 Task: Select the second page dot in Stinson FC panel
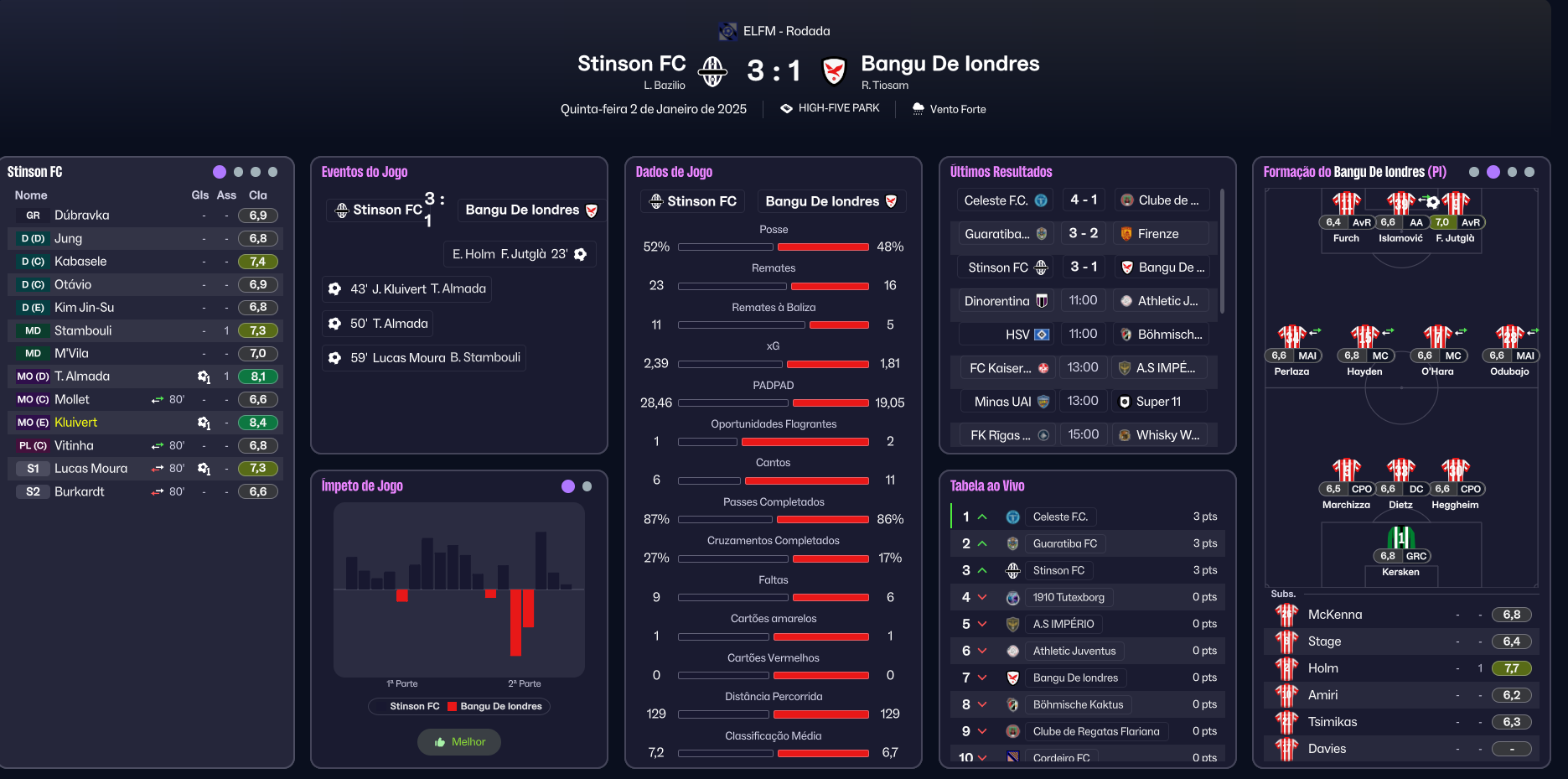click(238, 172)
